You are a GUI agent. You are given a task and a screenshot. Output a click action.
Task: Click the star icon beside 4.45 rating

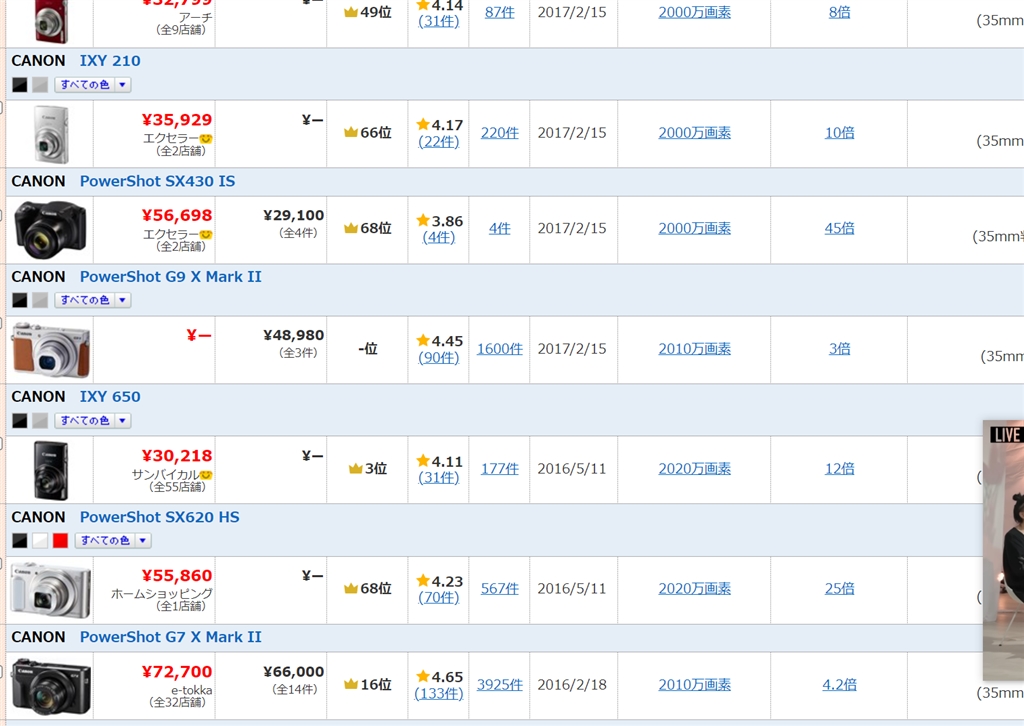(423, 340)
